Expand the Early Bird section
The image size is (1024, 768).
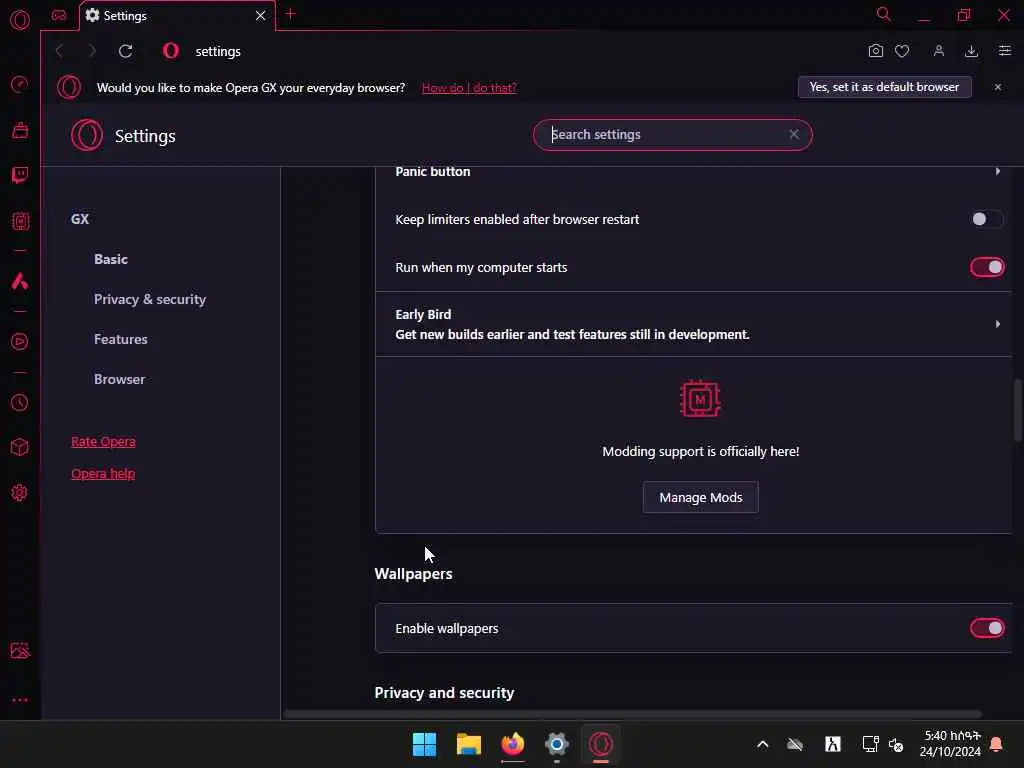click(997, 324)
